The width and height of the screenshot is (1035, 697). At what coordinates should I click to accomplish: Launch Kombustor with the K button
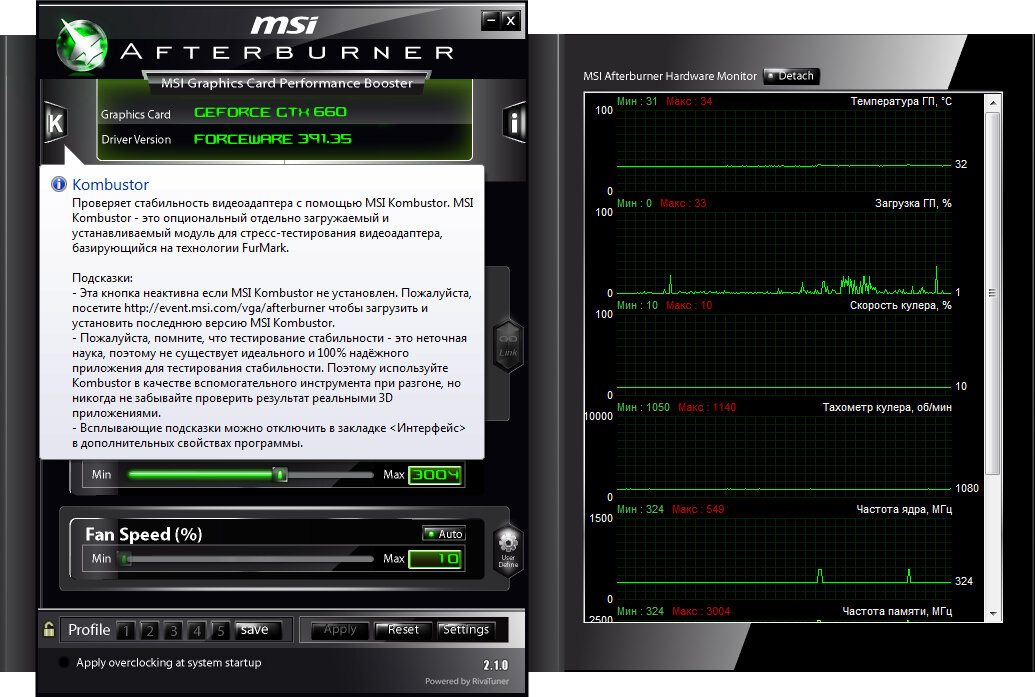55,123
